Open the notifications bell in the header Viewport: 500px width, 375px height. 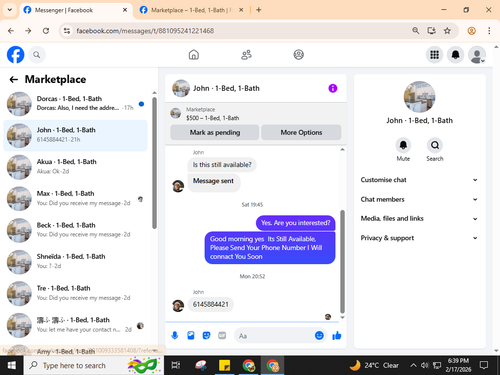click(x=455, y=55)
